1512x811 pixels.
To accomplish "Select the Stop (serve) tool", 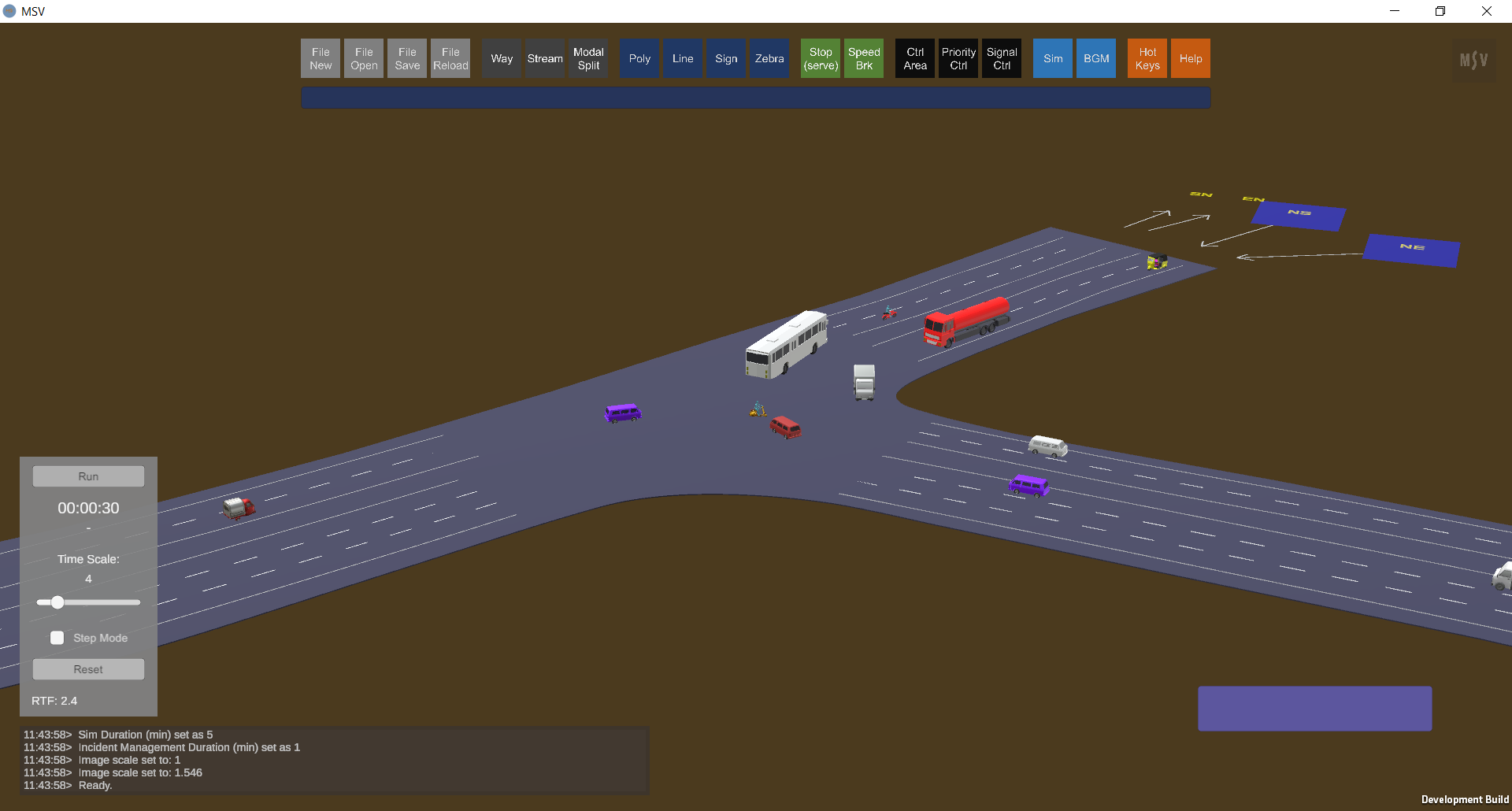I will click(821, 58).
